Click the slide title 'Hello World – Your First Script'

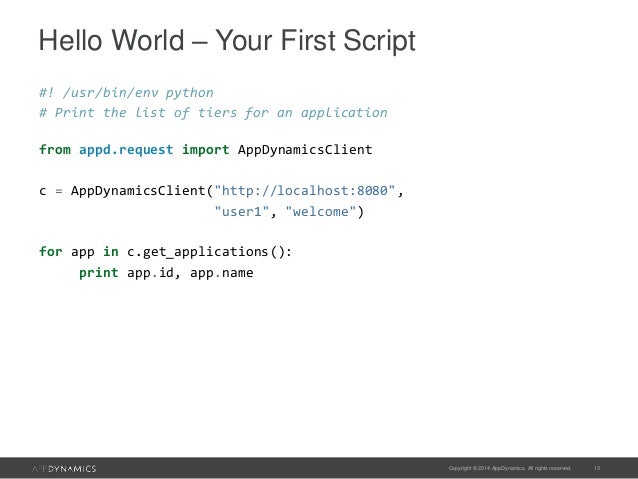coord(227,41)
